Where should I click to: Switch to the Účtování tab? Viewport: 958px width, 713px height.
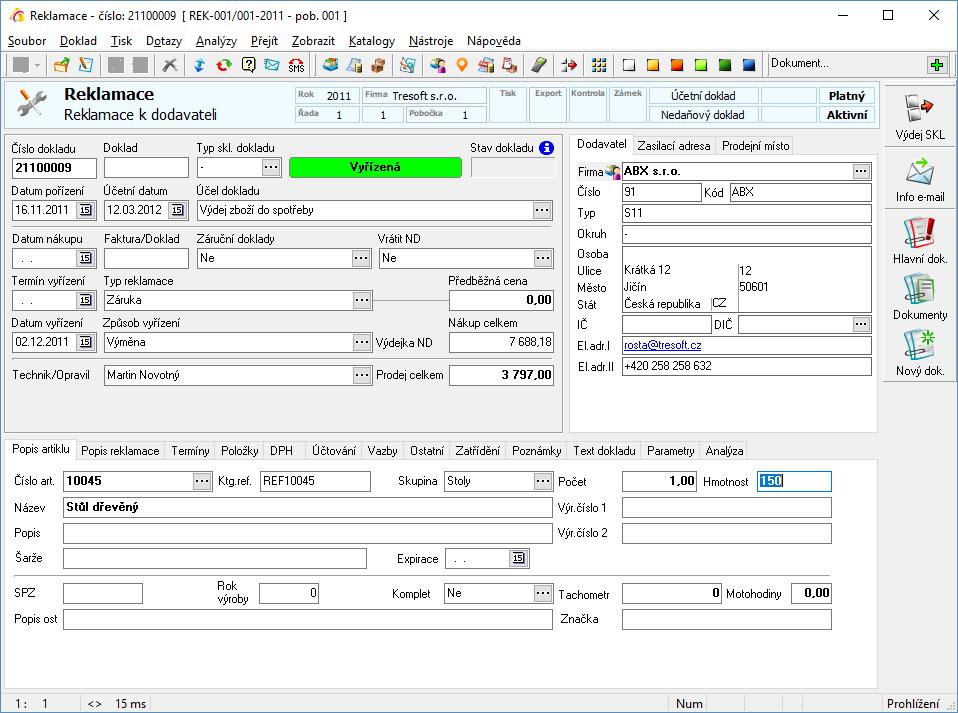[334, 451]
